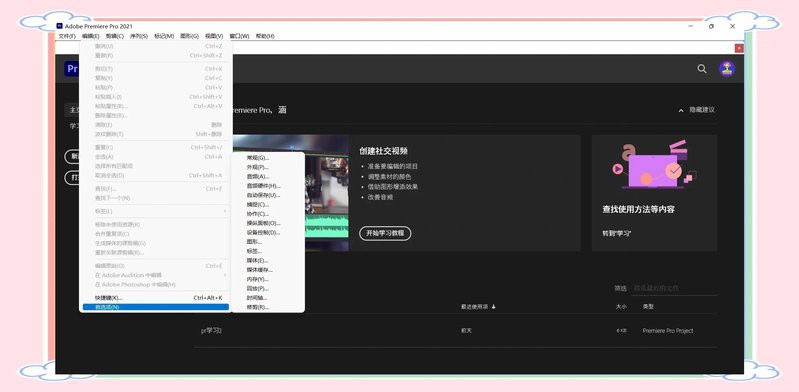Open the user profile avatar
This screenshot has height=392, width=799.
727,69
